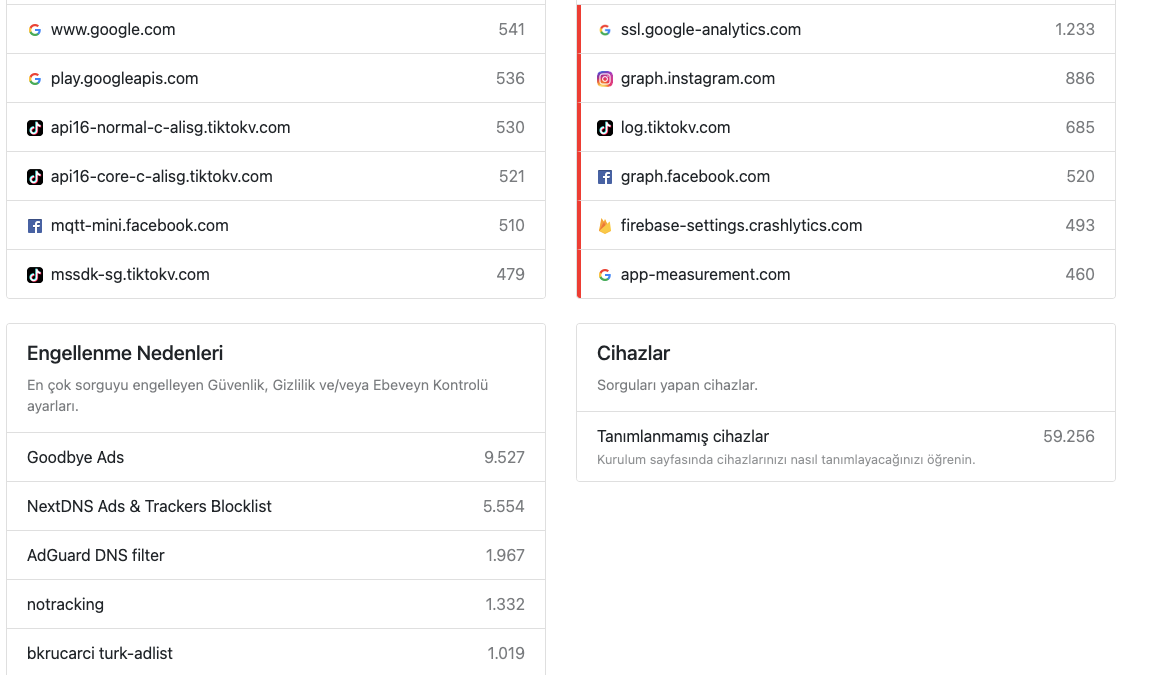Click the En çok sorguyu engelleyen description
The height and width of the screenshot is (675, 1165).
[258, 396]
